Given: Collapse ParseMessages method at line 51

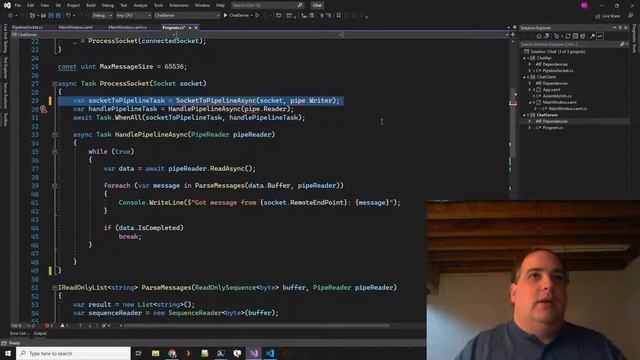Looking at the screenshot, I should pos(54,287).
